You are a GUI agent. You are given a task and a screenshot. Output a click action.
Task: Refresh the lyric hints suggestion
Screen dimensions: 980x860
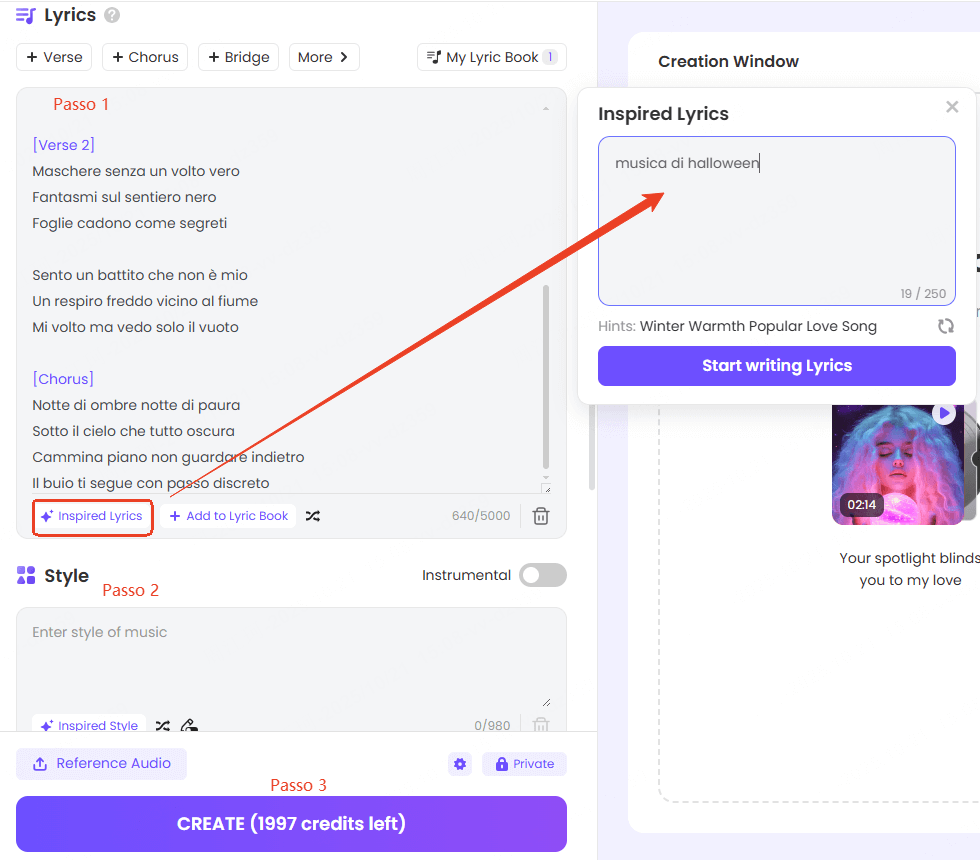click(x=945, y=326)
